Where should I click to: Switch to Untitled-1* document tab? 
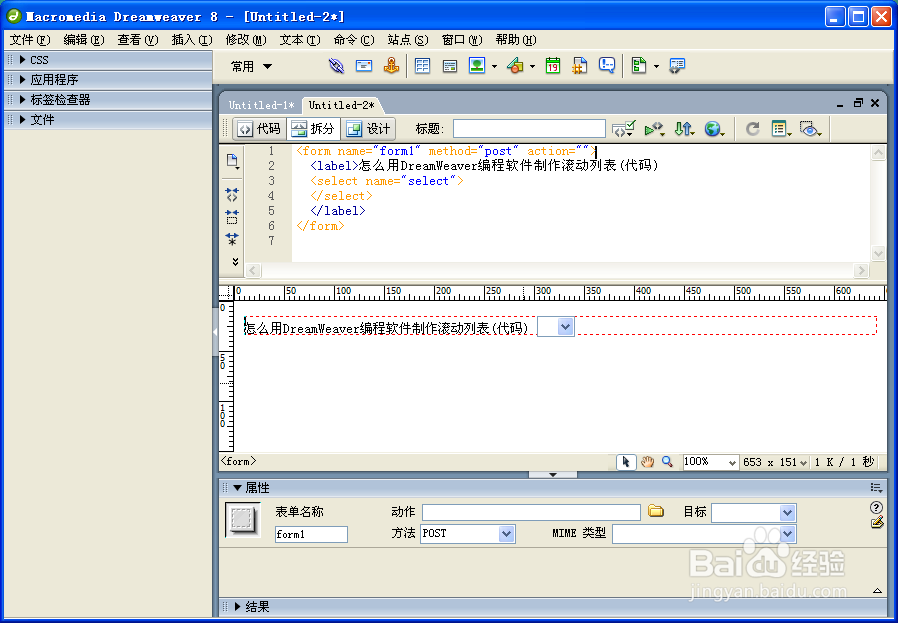pyautogui.click(x=261, y=105)
